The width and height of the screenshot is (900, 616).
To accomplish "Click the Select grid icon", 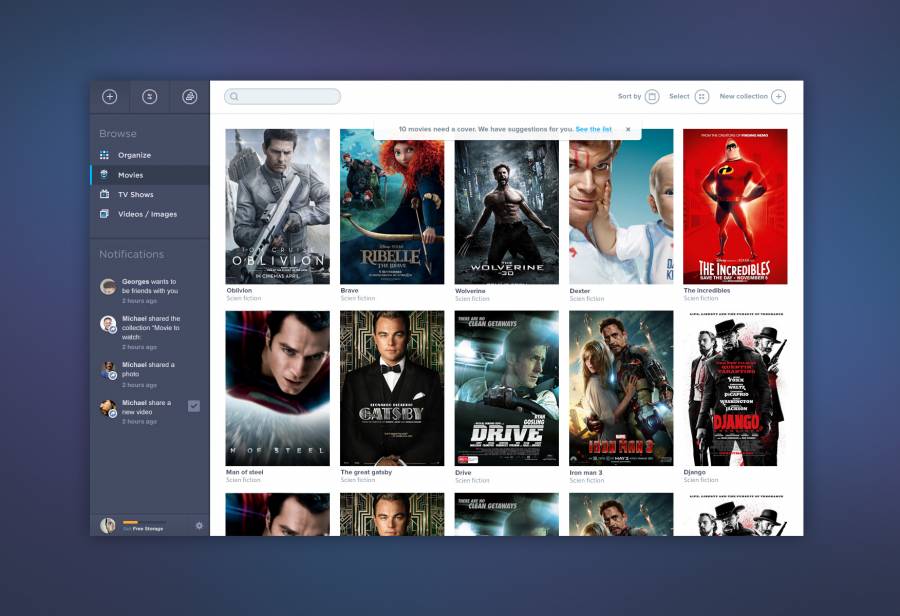I will point(702,97).
